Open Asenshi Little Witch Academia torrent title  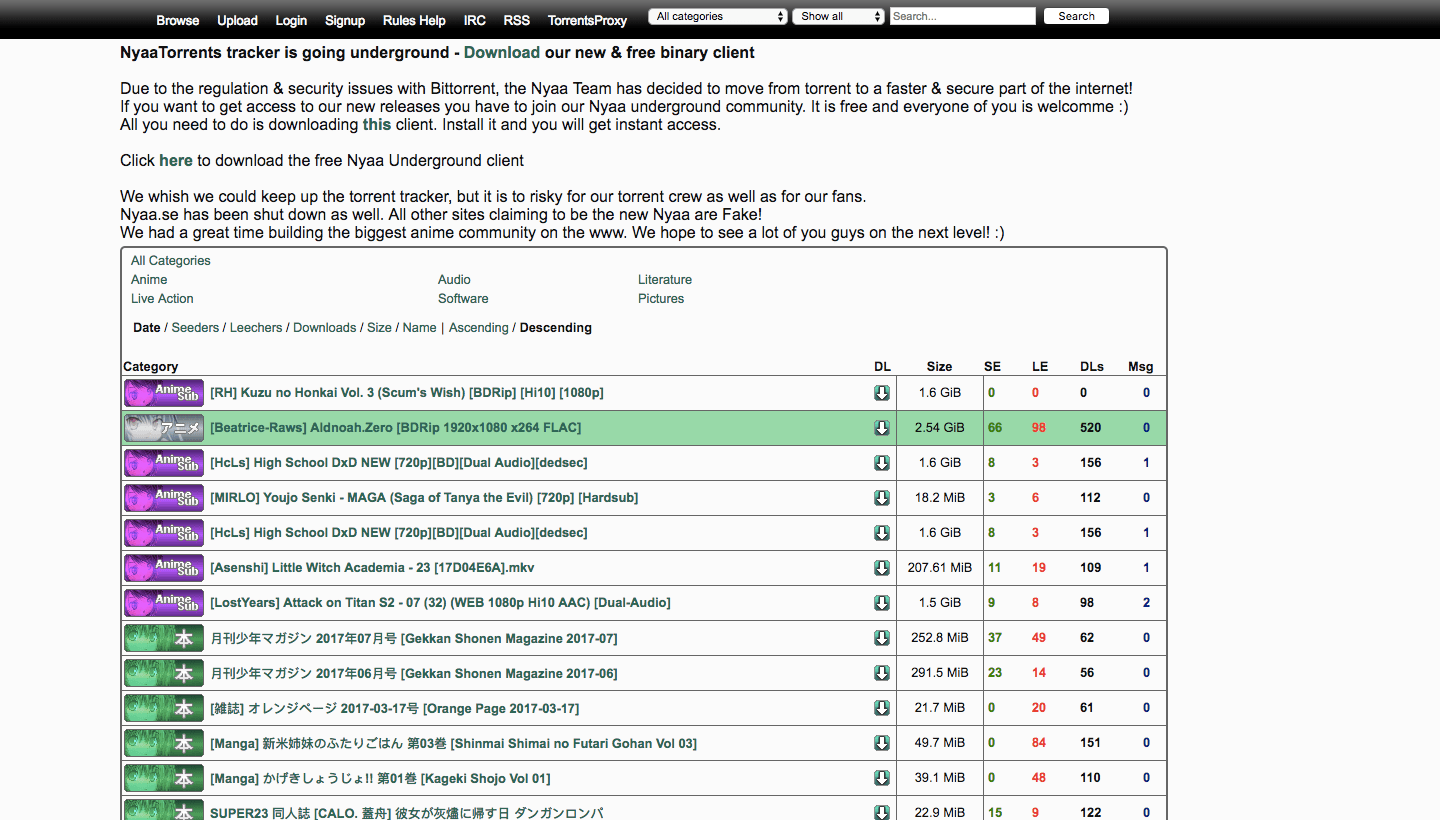pyautogui.click(x=372, y=568)
